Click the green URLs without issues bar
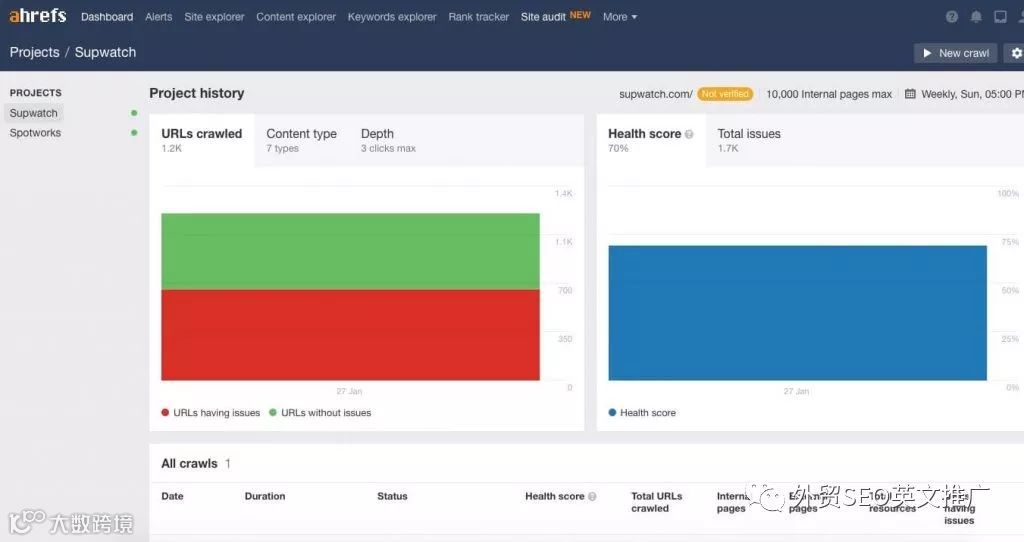 (351, 251)
